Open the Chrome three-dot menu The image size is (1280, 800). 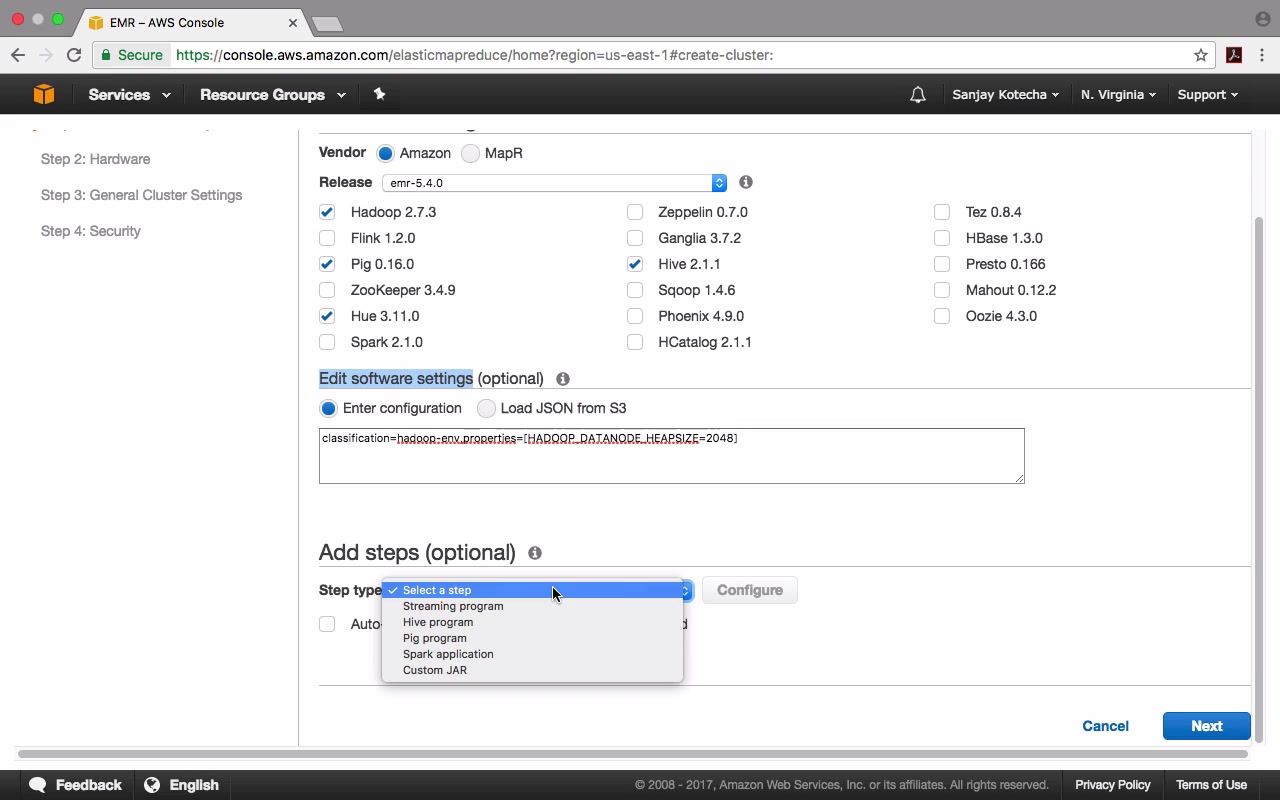coord(1262,55)
